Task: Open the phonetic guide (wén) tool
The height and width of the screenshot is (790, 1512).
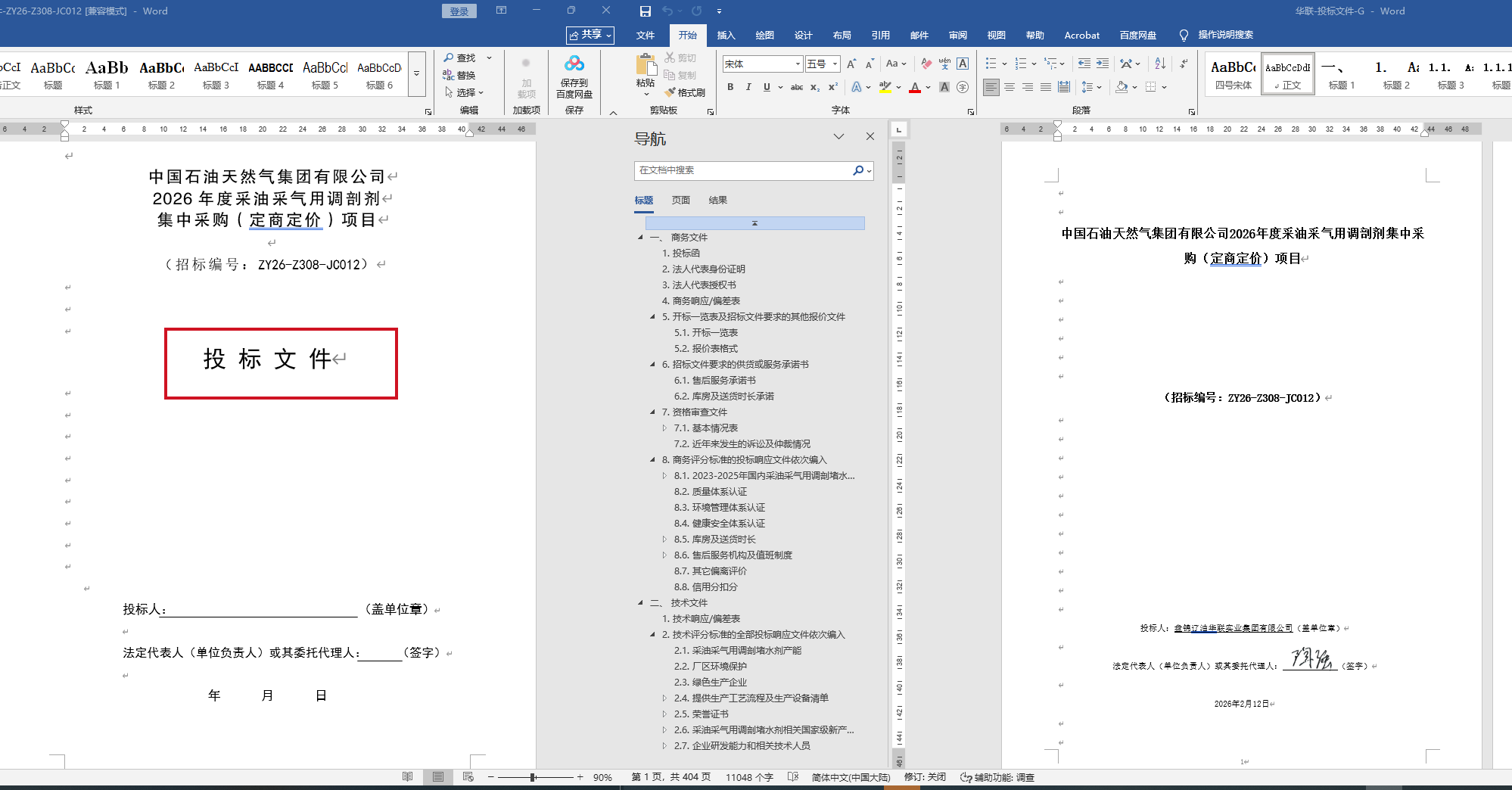Action: [944, 64]
